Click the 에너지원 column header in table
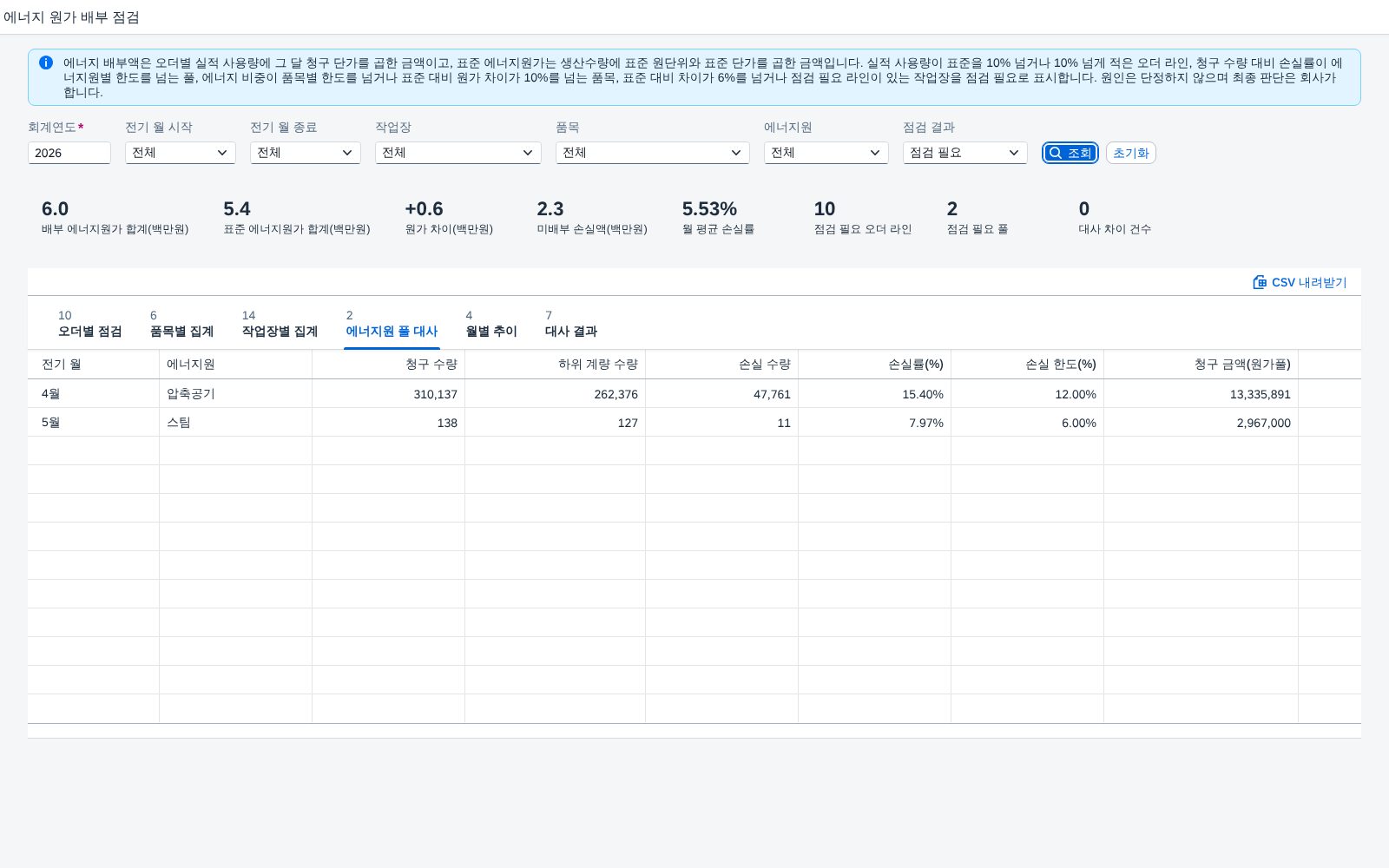Viewport: 1389px width, 868px height. pos(236,365)
